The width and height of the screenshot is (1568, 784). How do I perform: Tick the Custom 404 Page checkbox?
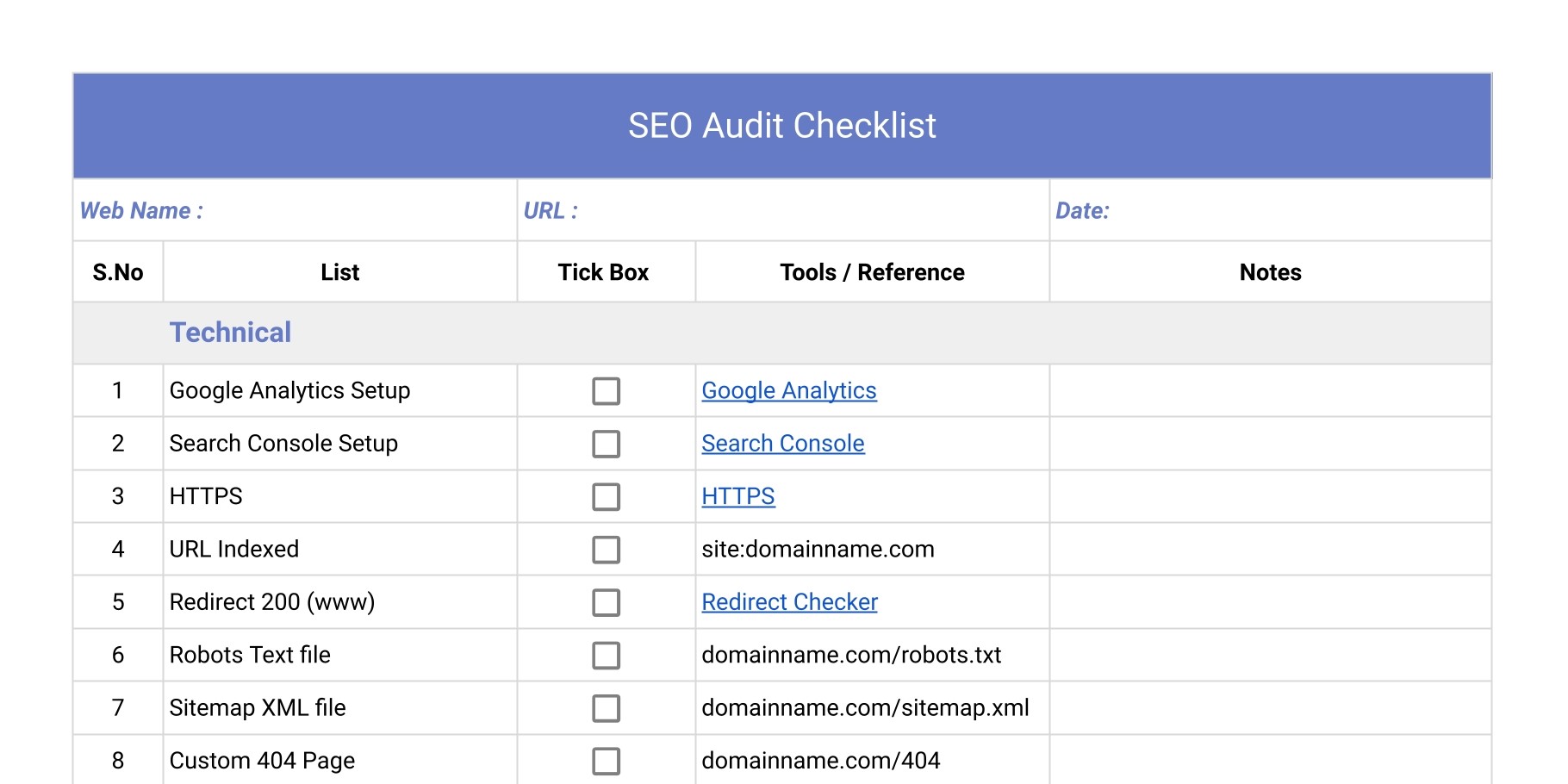(606, 761)
